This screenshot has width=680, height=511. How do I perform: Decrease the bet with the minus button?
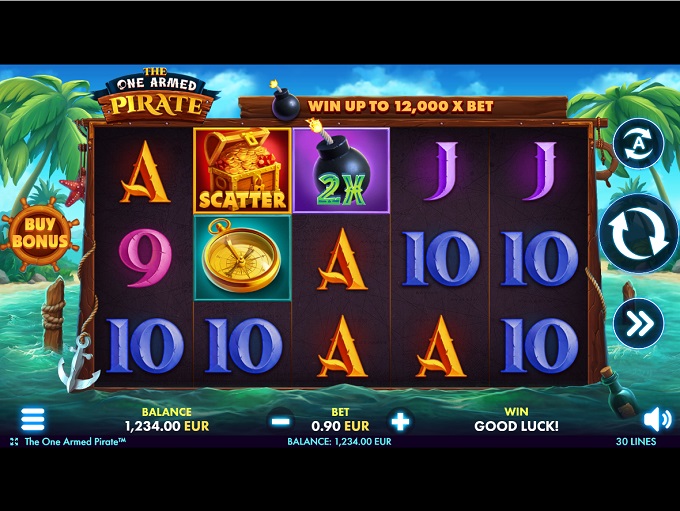point(281,421)
